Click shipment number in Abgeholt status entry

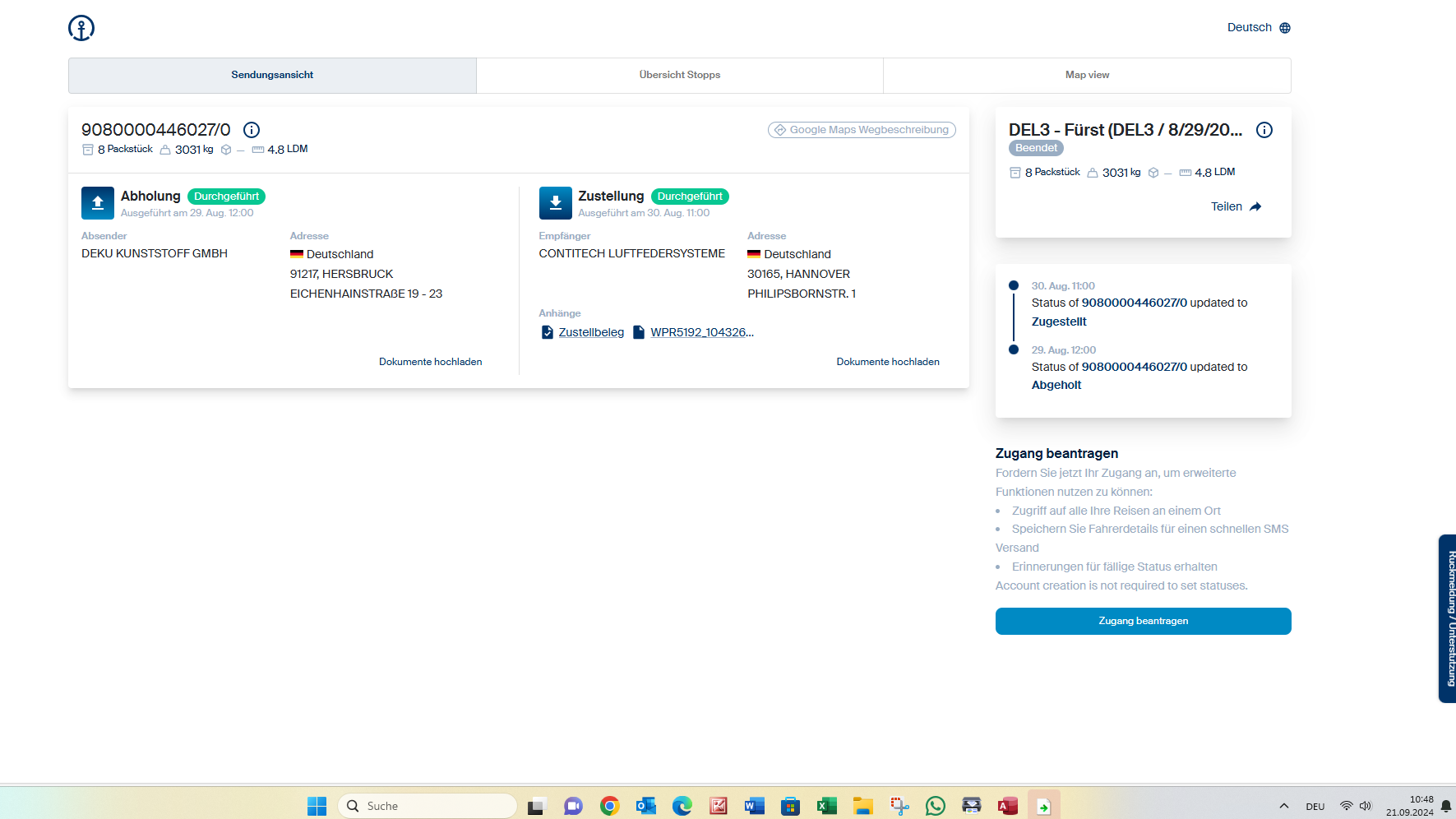pyautogui.click(x=1135, y=367)
